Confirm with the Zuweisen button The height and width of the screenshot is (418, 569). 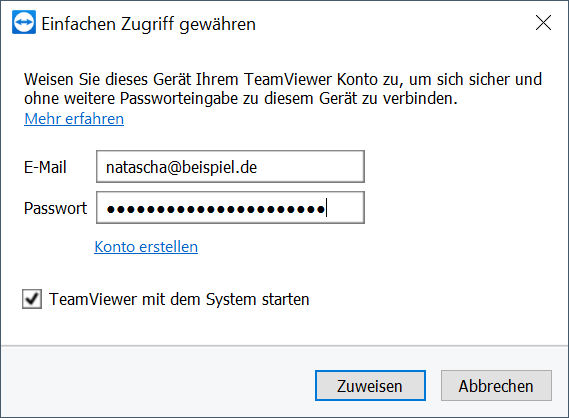pyautogui.click(x=370, y=385)
